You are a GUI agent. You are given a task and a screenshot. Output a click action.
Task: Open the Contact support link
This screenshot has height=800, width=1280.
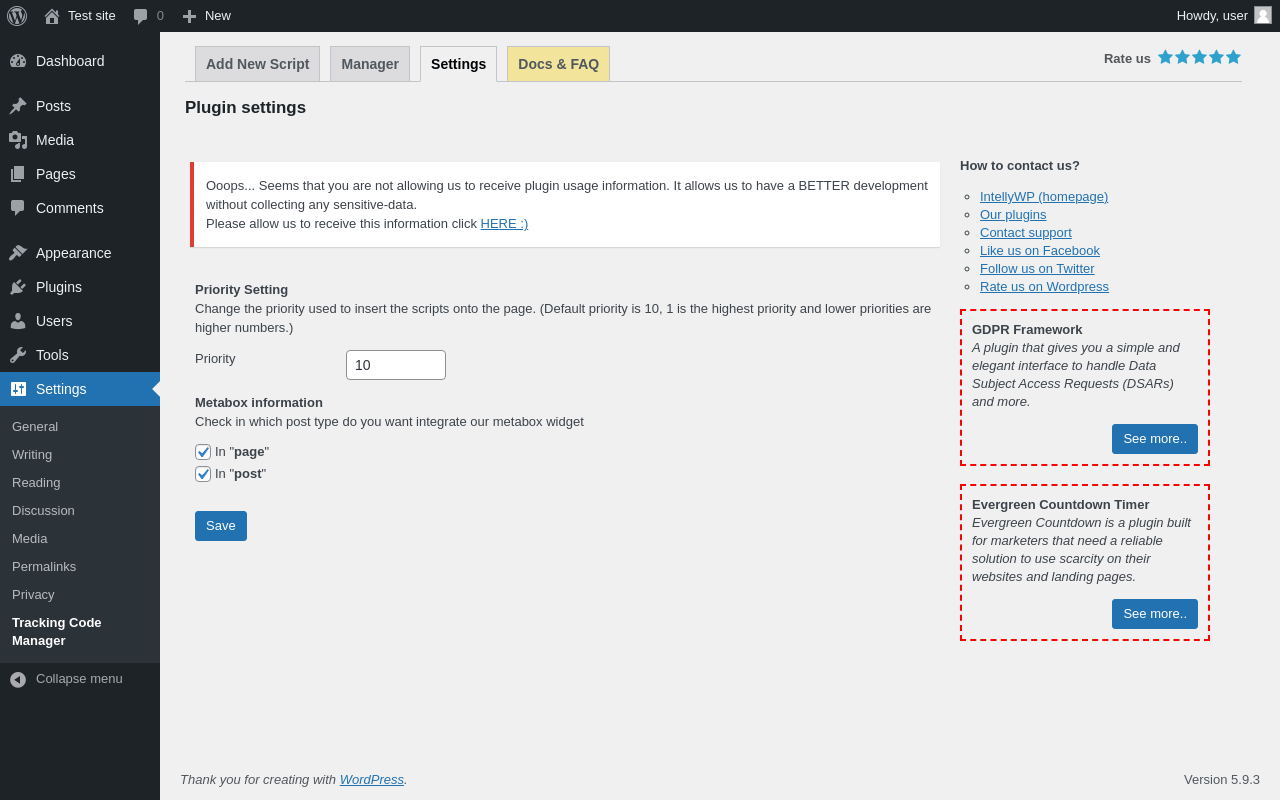coord(1026,233)
